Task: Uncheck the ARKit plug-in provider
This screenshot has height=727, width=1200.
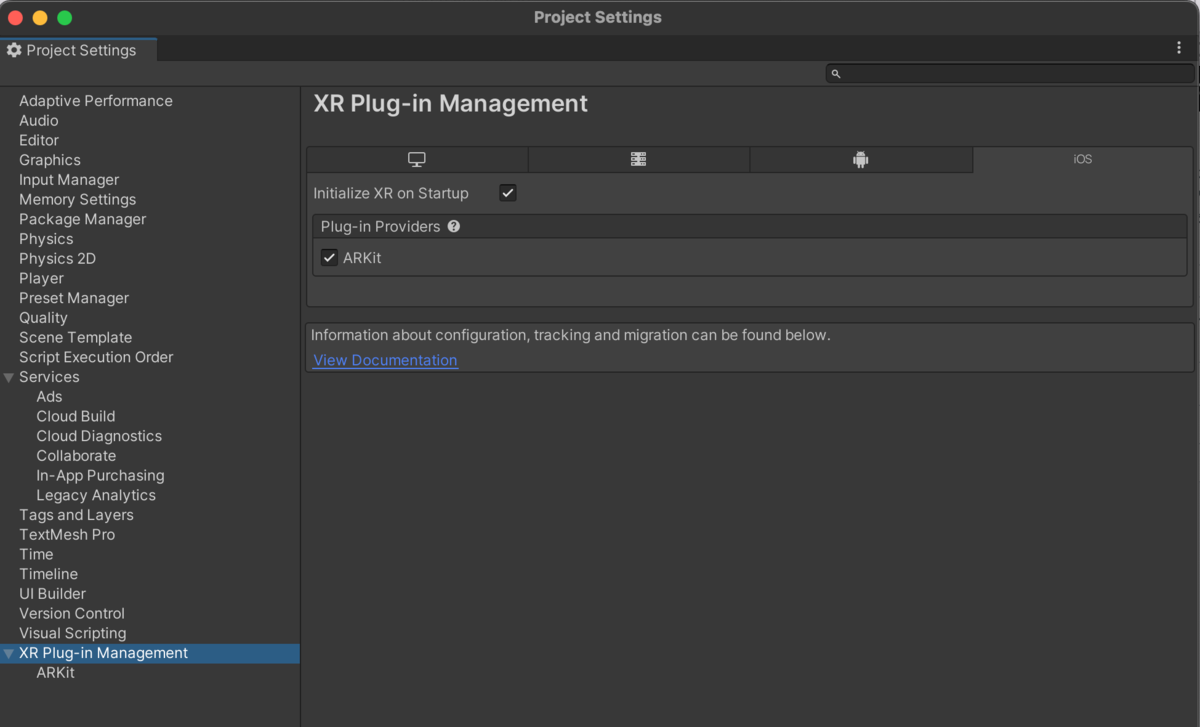Action: 329,258
